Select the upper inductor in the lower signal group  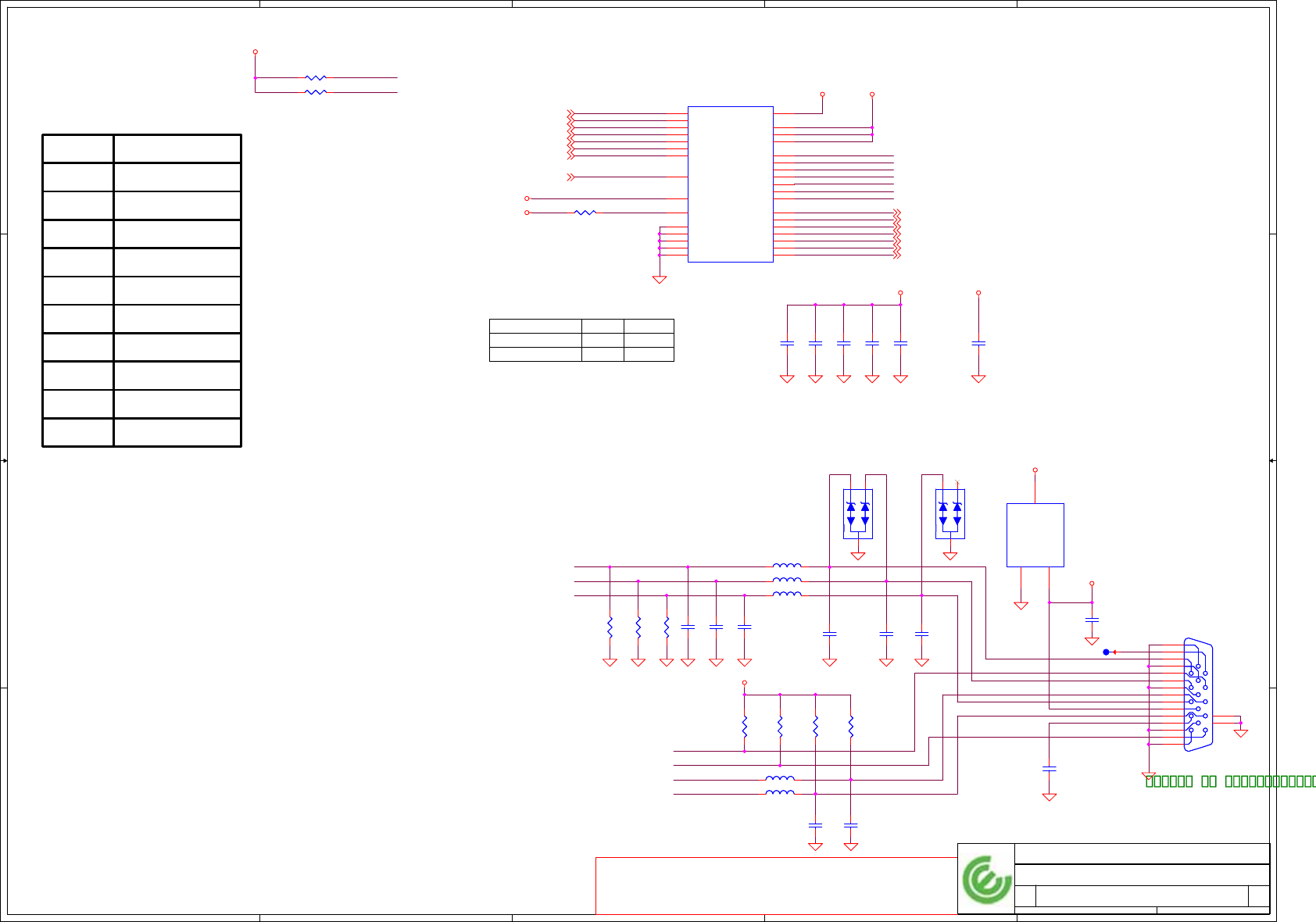780,778
